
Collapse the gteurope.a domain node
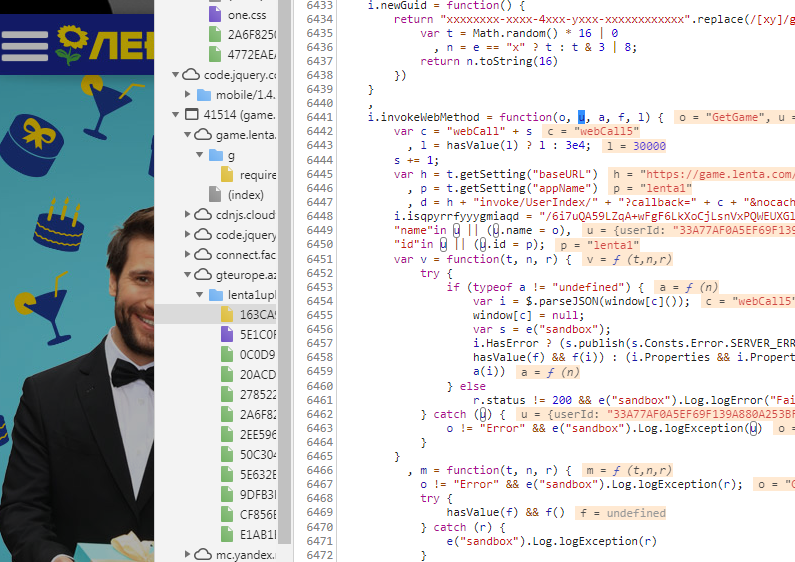click(x=188, y=275)
